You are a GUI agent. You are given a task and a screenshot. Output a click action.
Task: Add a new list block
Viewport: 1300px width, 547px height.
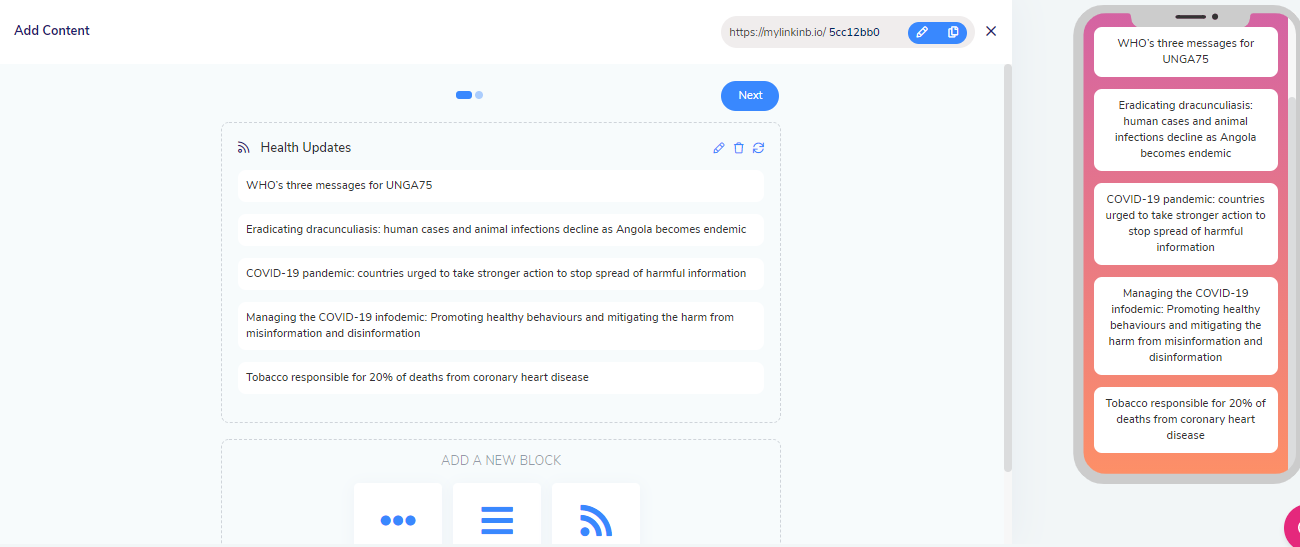point(496,519)
